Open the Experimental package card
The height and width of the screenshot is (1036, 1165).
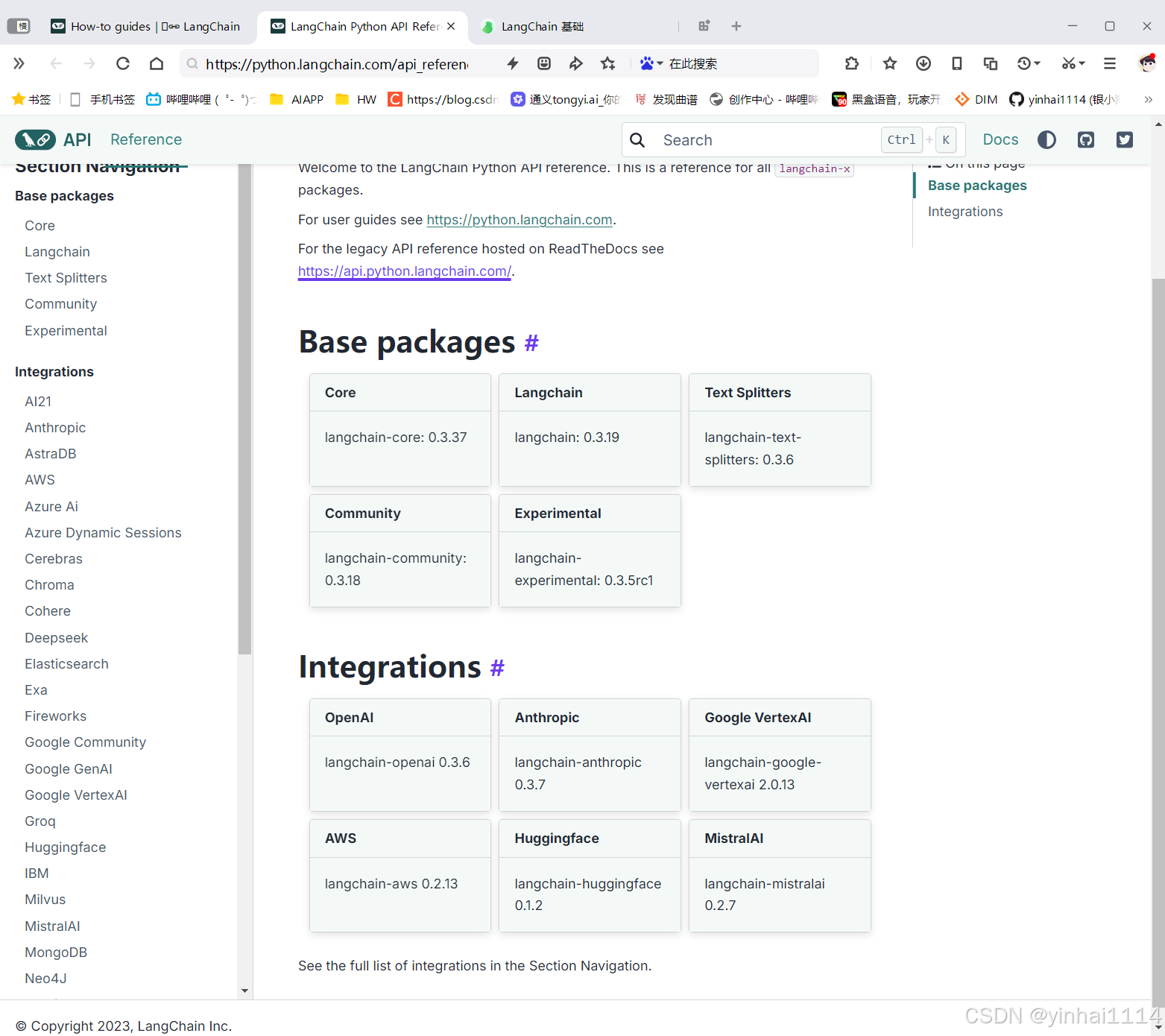tap(590, 551)
